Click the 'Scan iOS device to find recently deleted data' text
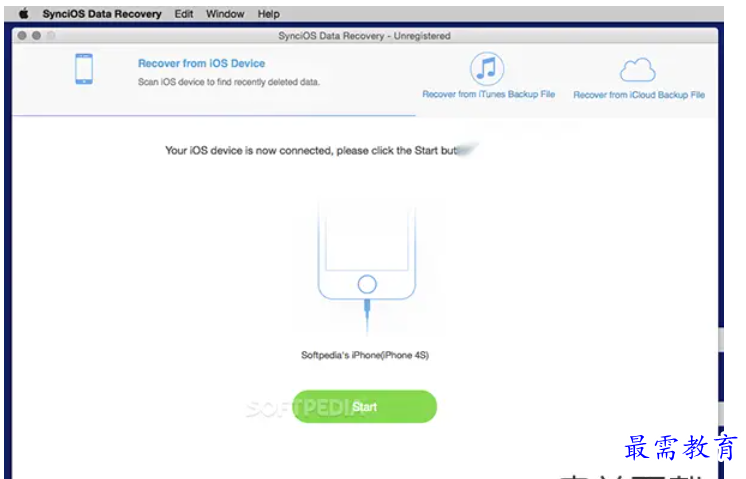746x479 pixels. 228,82
